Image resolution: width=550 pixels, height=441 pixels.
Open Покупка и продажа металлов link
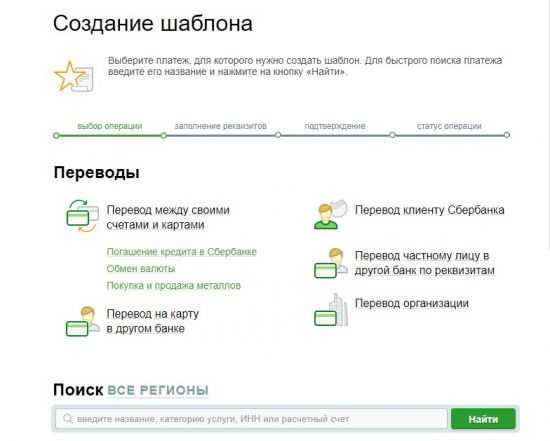(x=174, y=285)
